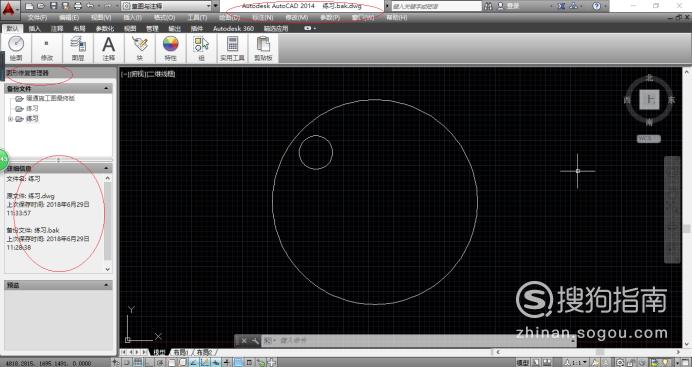The height and width of the screenshot is (367, 692).
Task: Click the New file quick-access icon
Action: tap(29, 6)
